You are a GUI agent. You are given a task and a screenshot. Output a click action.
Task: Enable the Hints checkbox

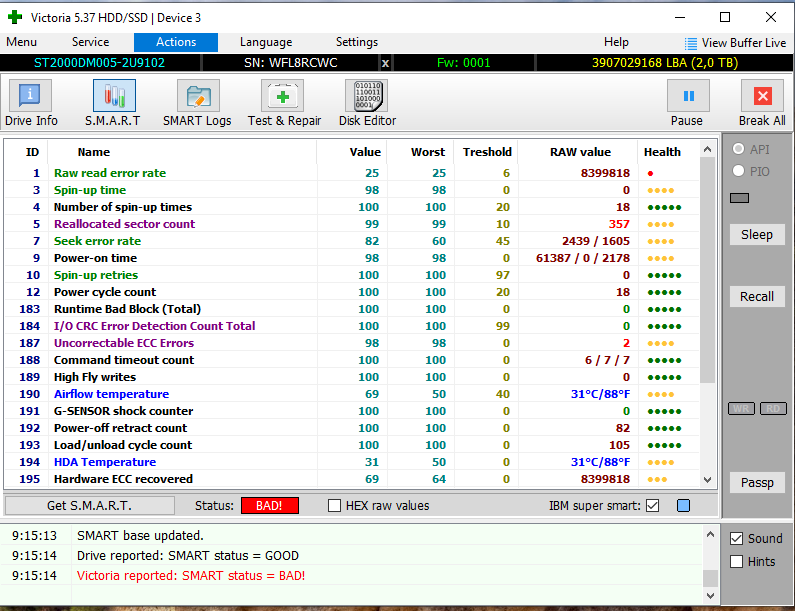(737, 562)
